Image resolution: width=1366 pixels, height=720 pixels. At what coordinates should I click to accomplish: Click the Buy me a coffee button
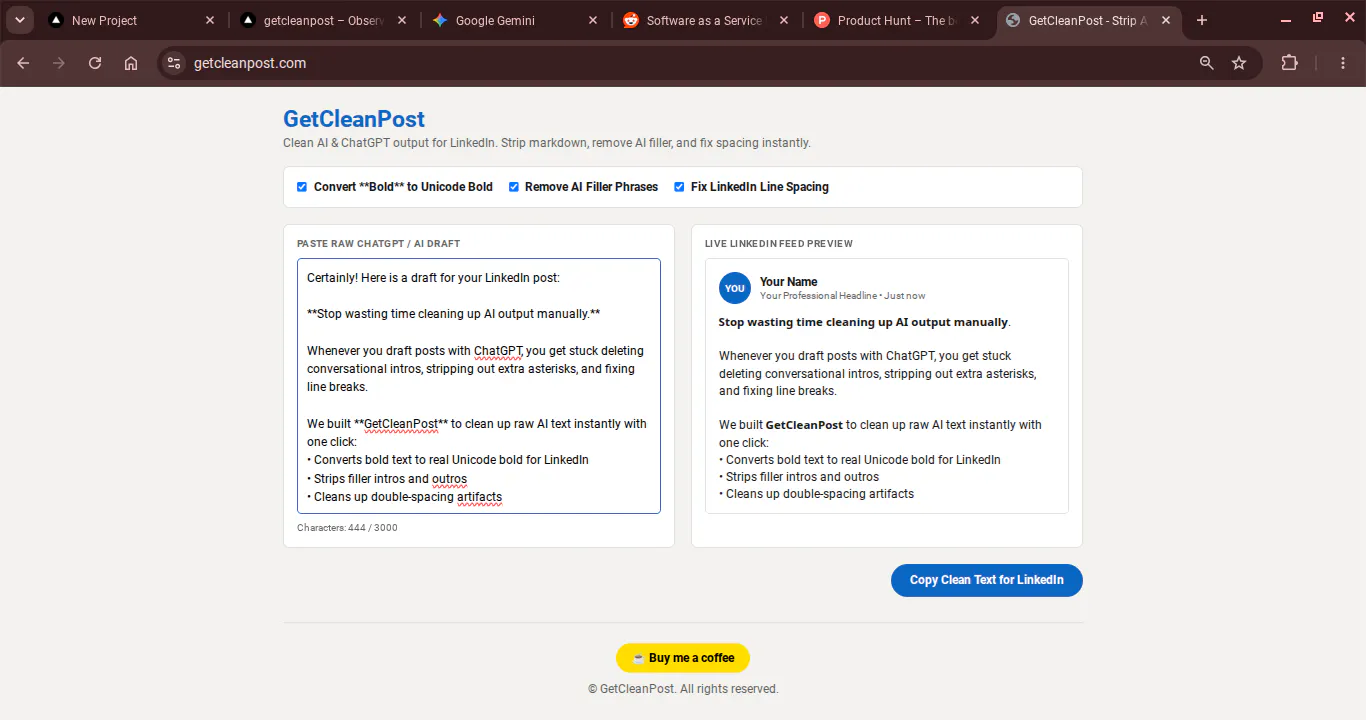click(683, 658)
